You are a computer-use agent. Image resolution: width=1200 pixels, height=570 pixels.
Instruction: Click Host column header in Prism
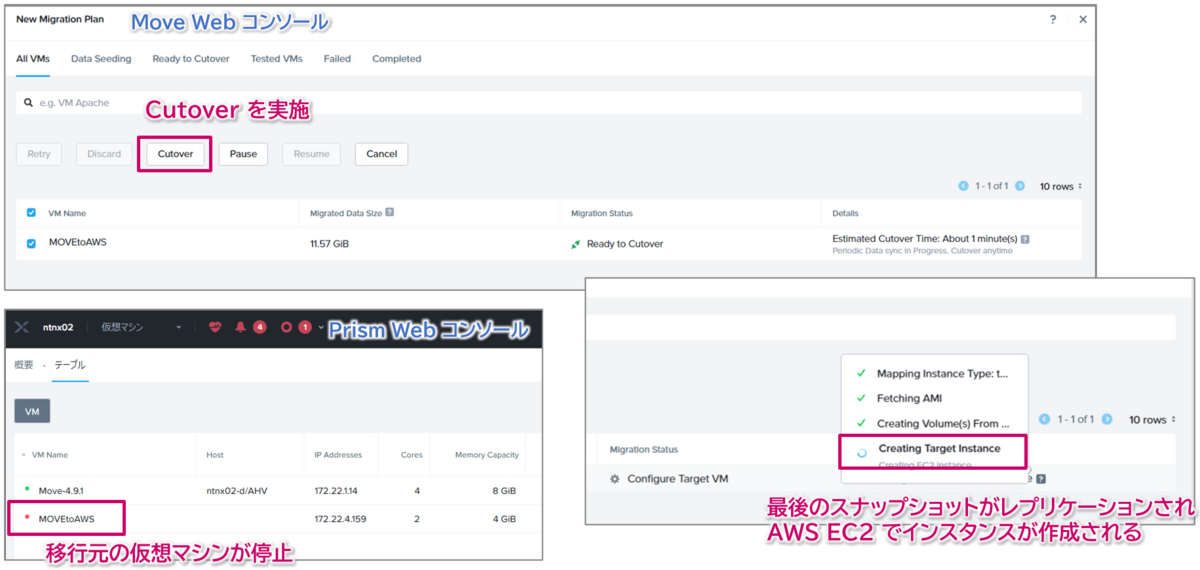tap(215, 455)
